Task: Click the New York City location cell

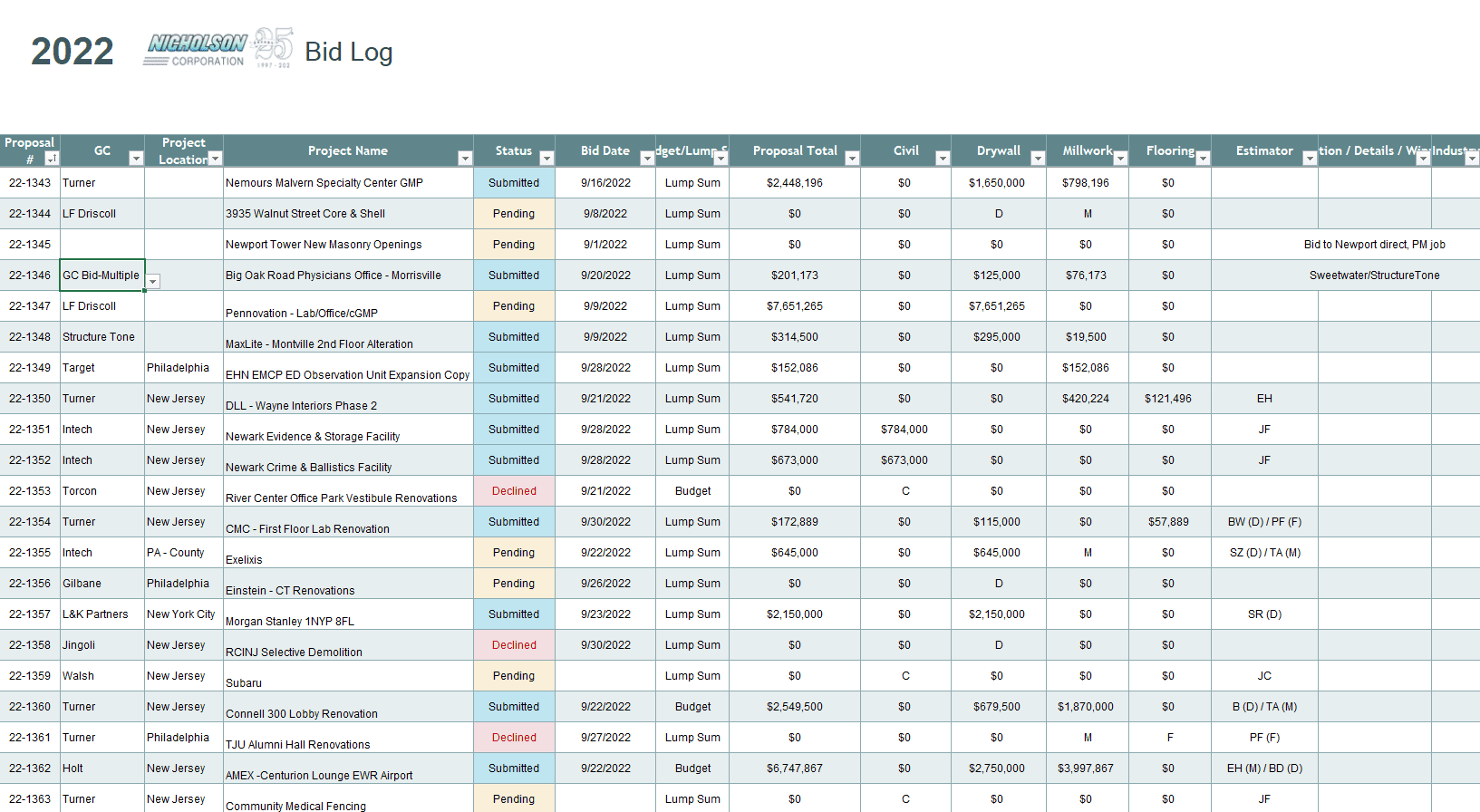Action: [184, 614]
